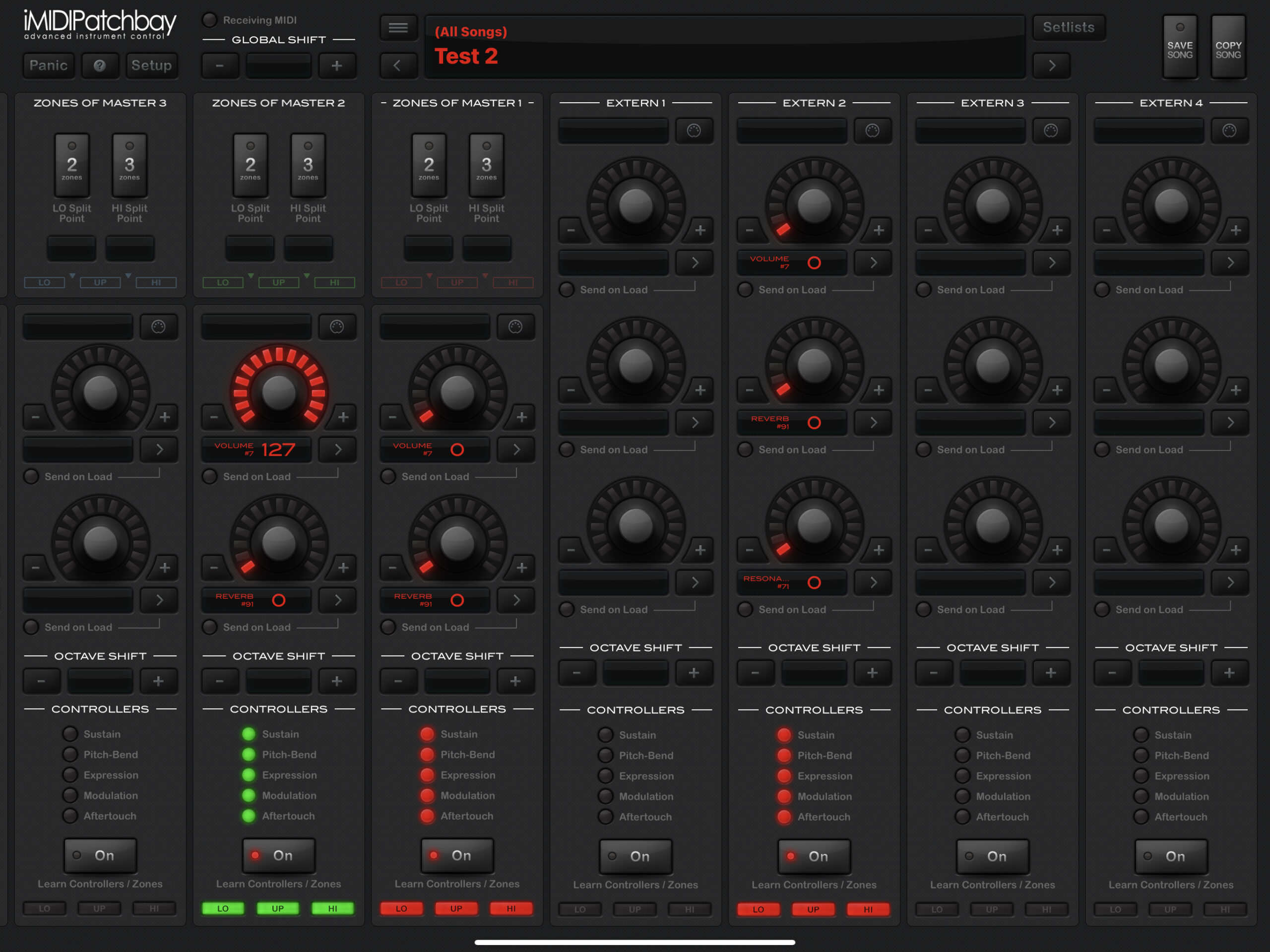Viewport: 1270px width, 952px height.
Task: Open Setup
Action: (x=152, y=65)
